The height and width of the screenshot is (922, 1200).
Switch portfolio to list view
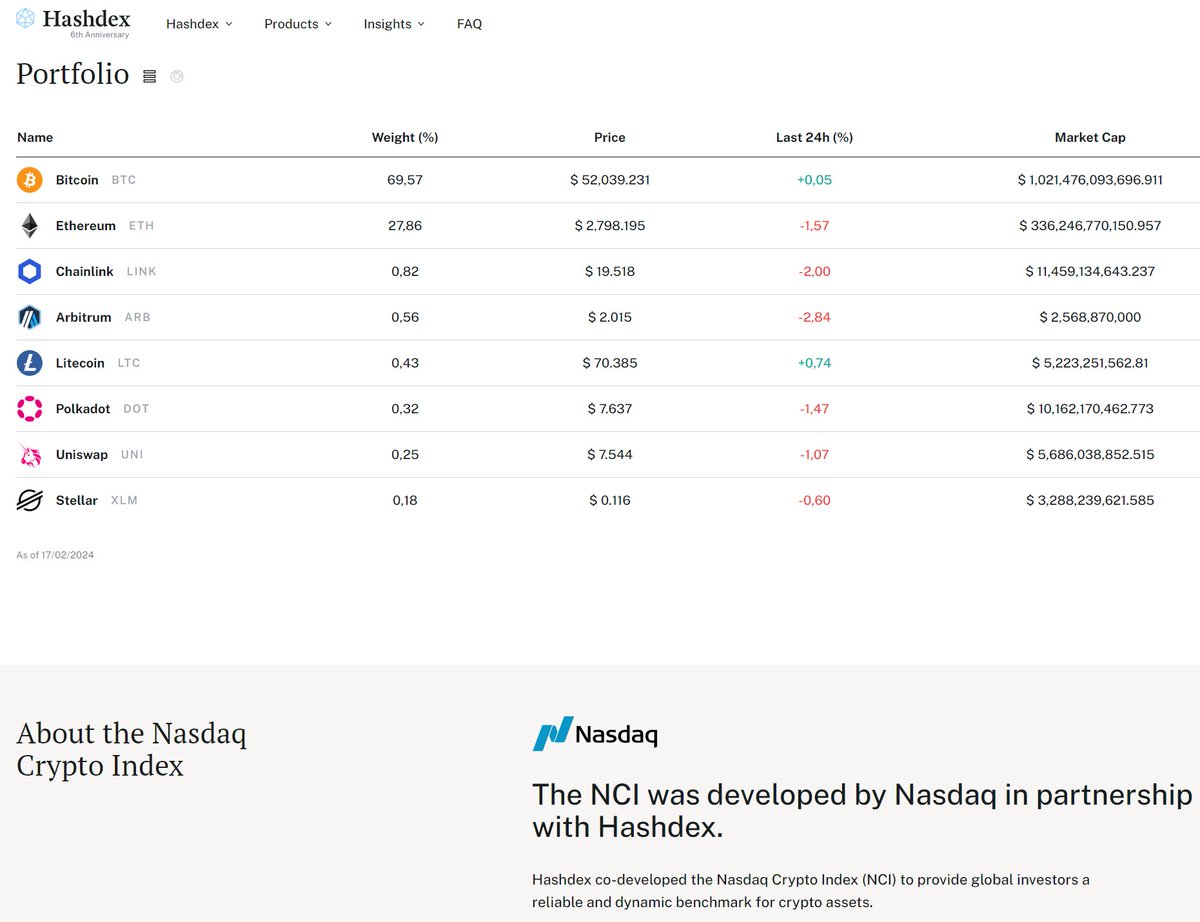(x=149, y=76)
